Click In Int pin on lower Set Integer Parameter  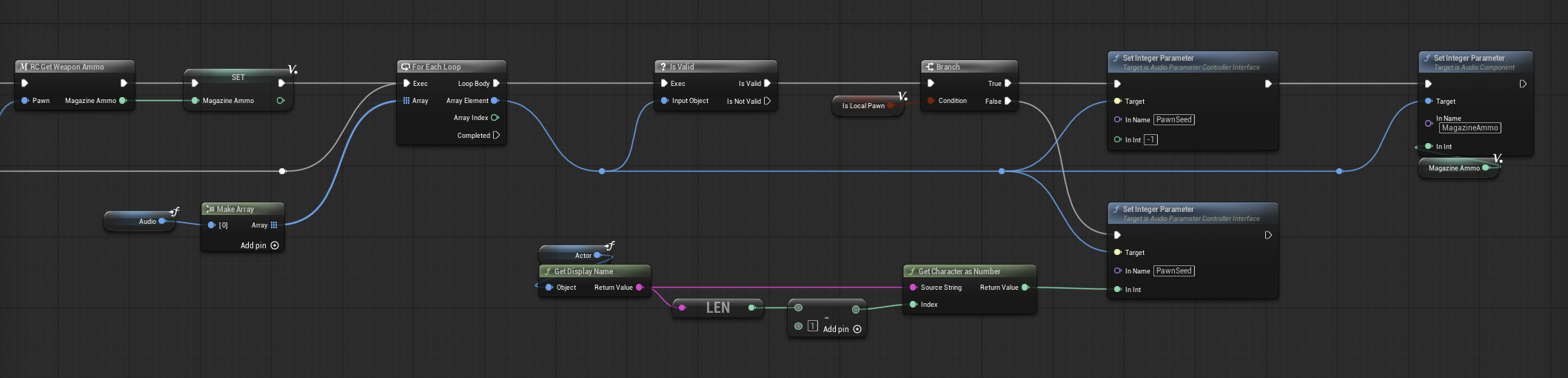(x=1117, y=290)
